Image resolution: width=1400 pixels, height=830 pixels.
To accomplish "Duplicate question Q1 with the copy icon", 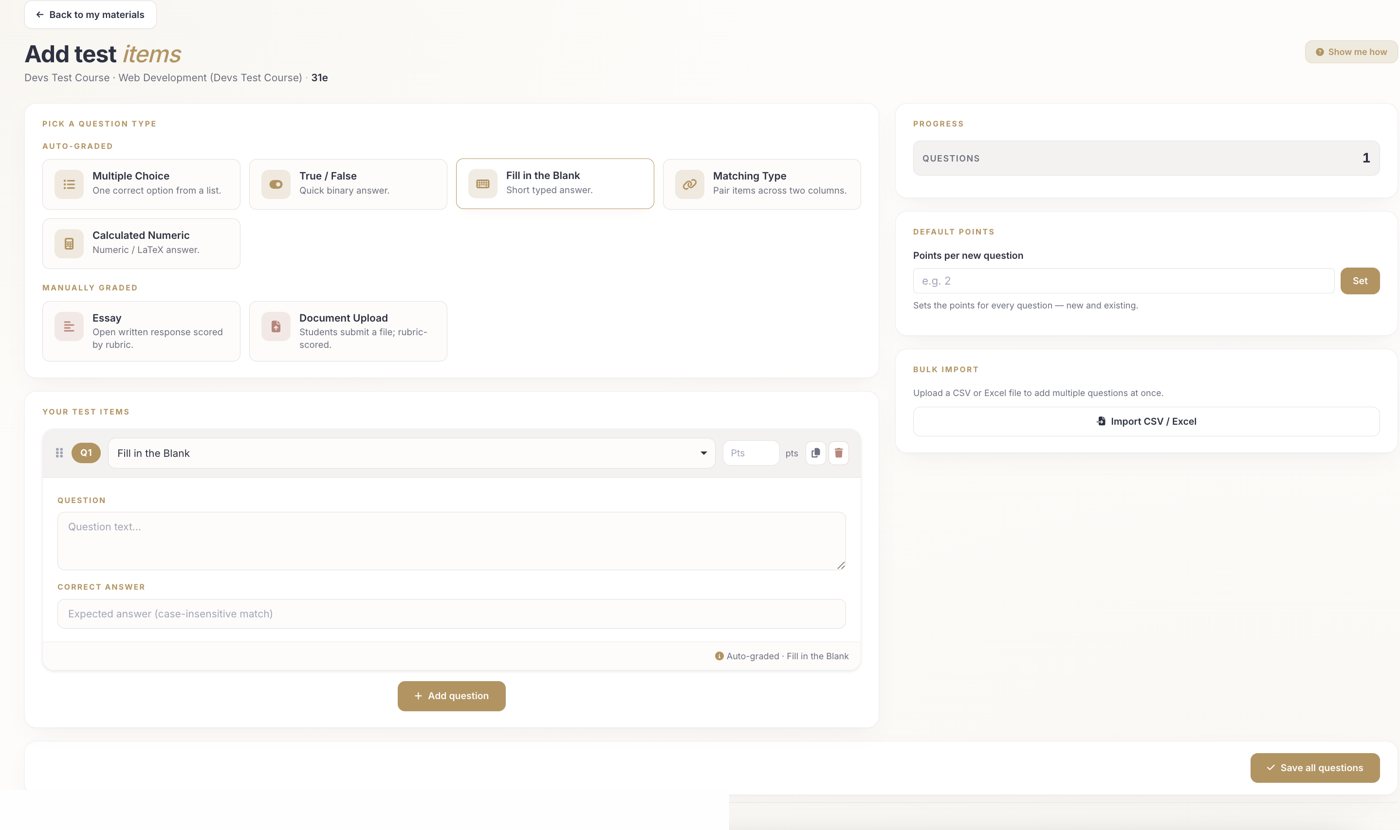I will pos(815,453).
